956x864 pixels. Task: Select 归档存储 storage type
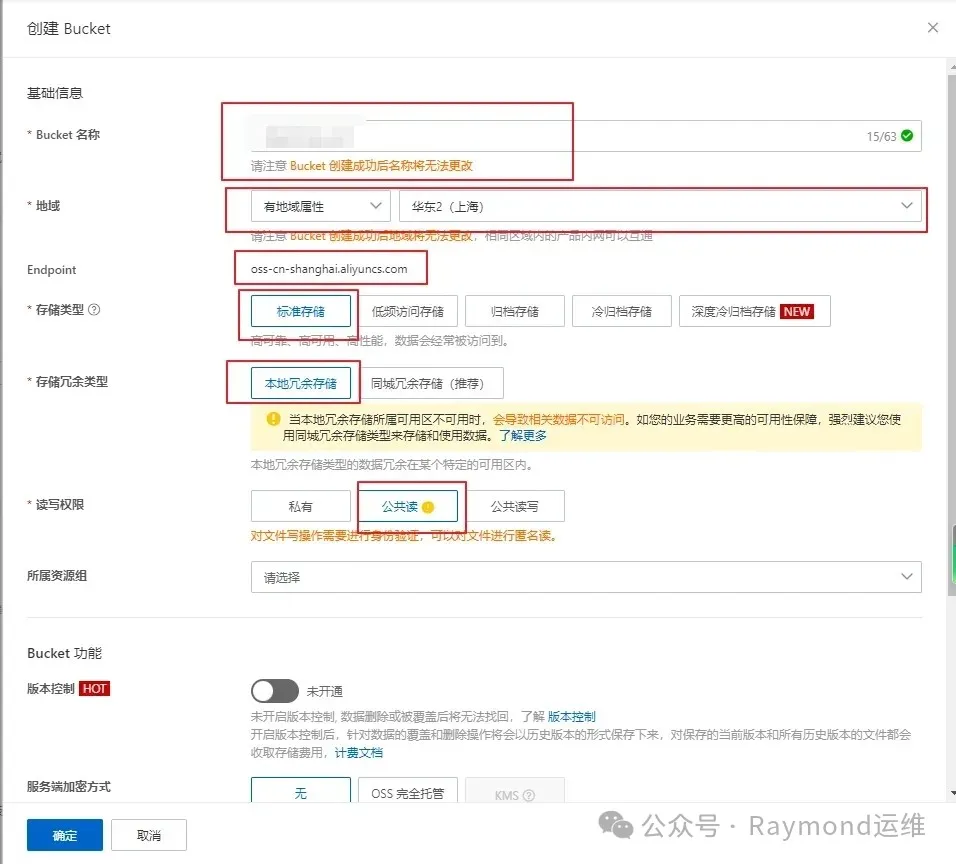[x=515, y=312]
